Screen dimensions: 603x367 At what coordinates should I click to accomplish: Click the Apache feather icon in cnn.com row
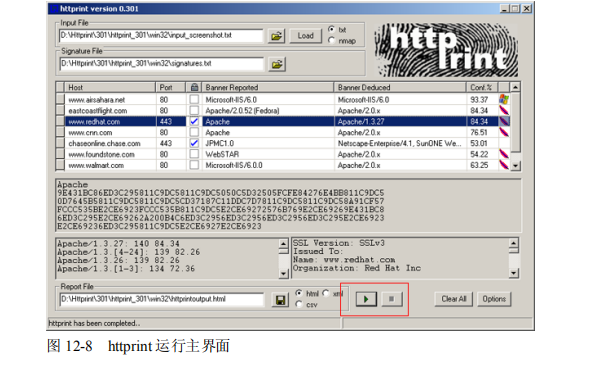coord(504,132)
